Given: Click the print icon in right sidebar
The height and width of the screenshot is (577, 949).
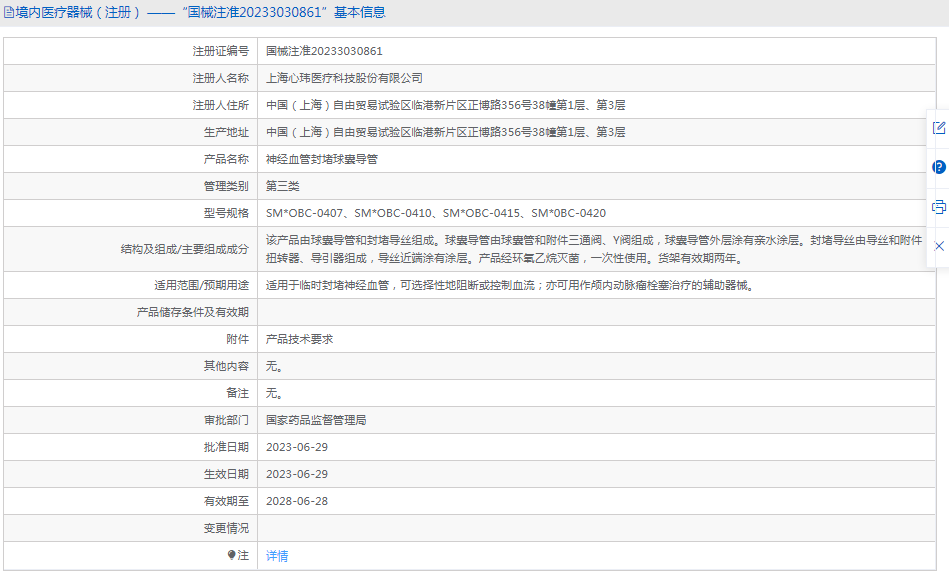Looking at the screenshot, I should 939,207.
